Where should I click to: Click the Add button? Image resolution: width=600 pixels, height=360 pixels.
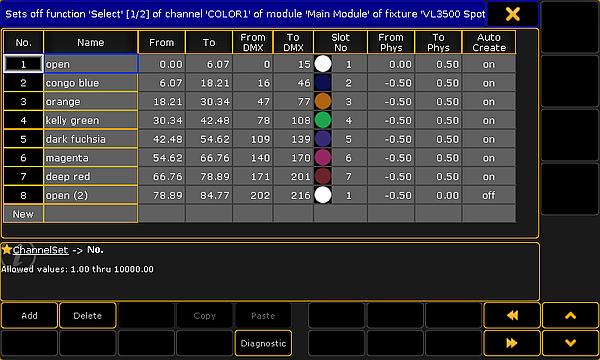tap(29, 316)
